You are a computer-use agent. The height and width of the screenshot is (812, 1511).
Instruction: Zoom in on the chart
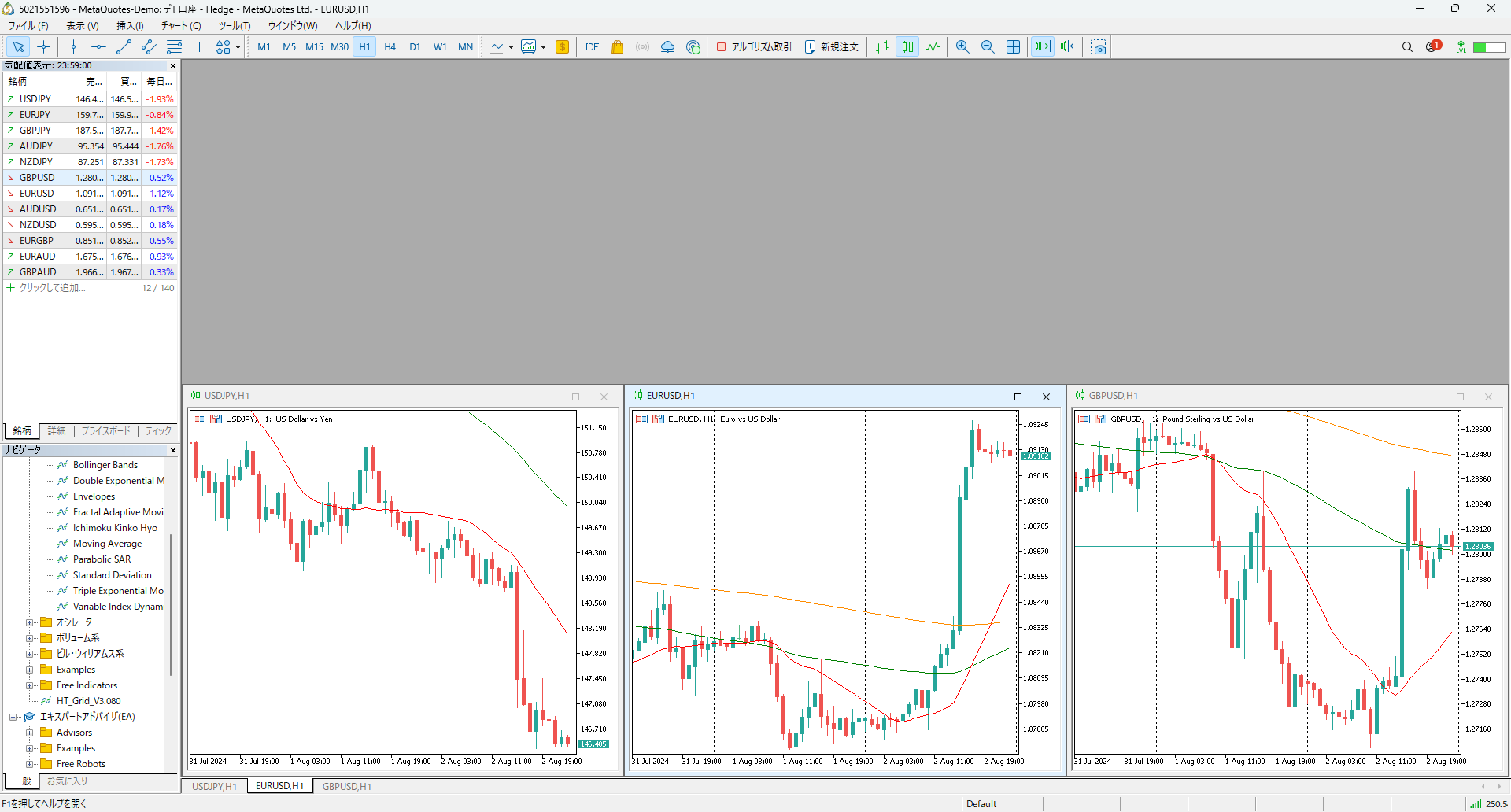coord(962,47)
